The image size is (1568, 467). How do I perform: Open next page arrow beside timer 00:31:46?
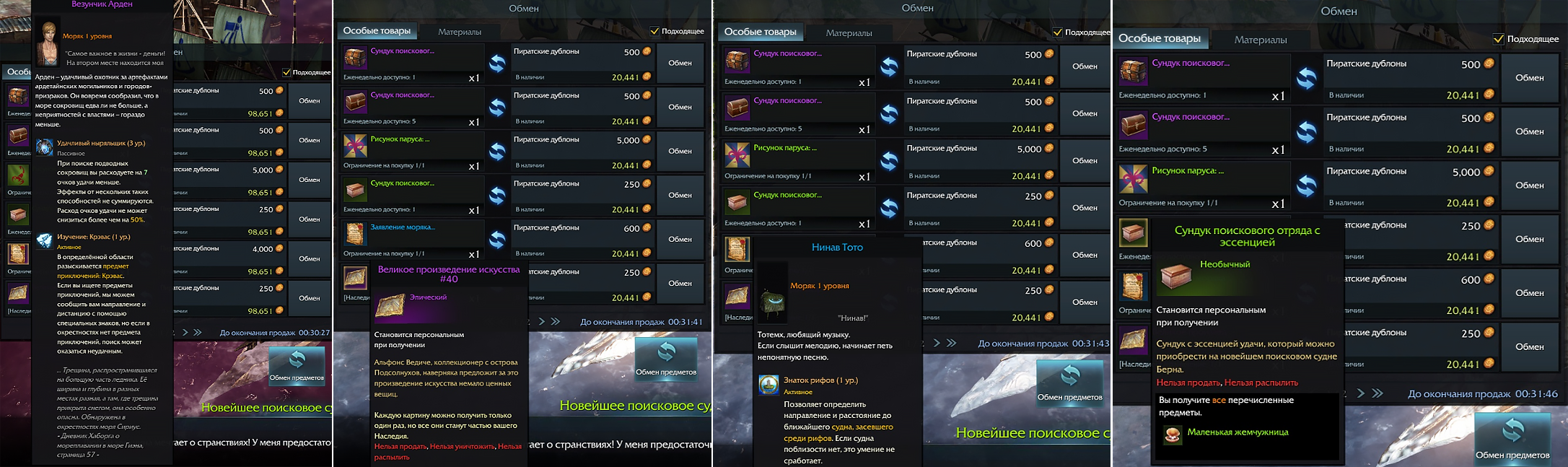[x=1361, y=394]
